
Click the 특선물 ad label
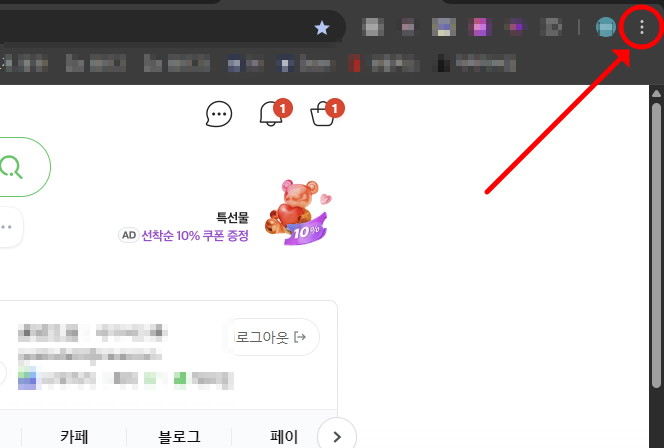tap(232, 218)
